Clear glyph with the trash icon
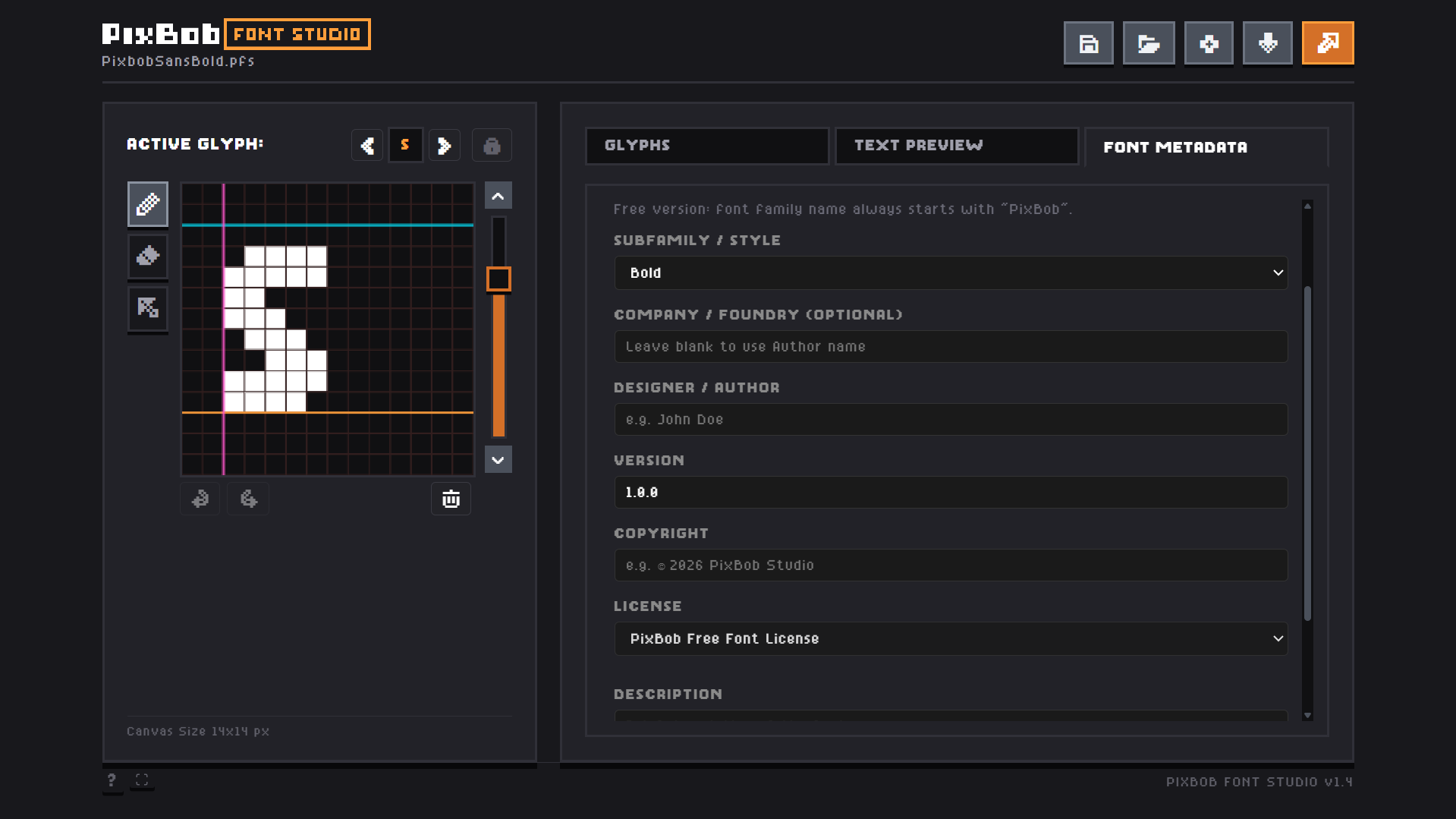 451,499
